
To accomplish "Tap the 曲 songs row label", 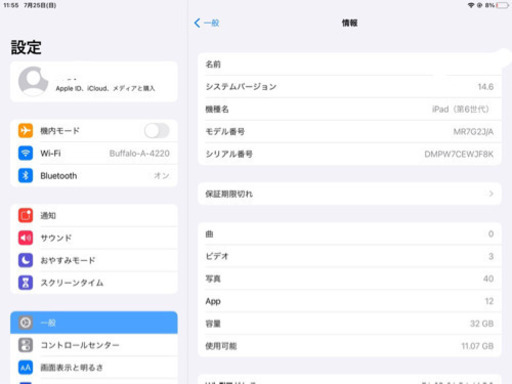I will click(x=209, y=234).
